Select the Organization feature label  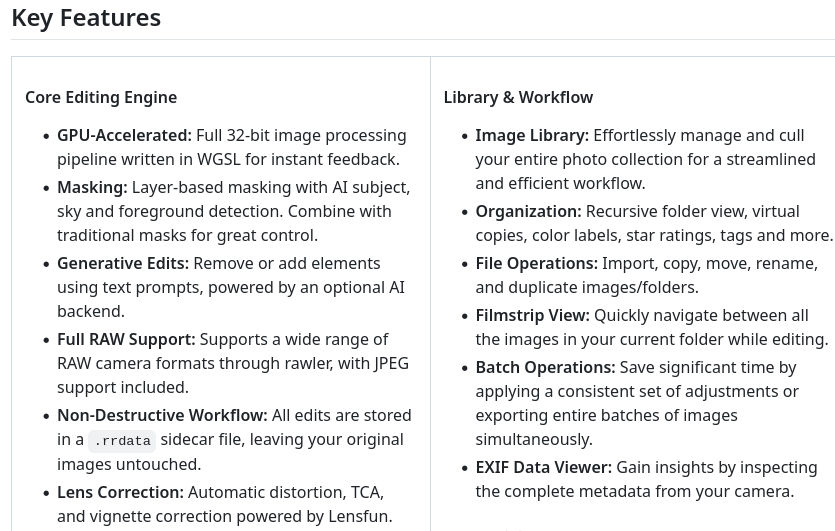(528, 211)
